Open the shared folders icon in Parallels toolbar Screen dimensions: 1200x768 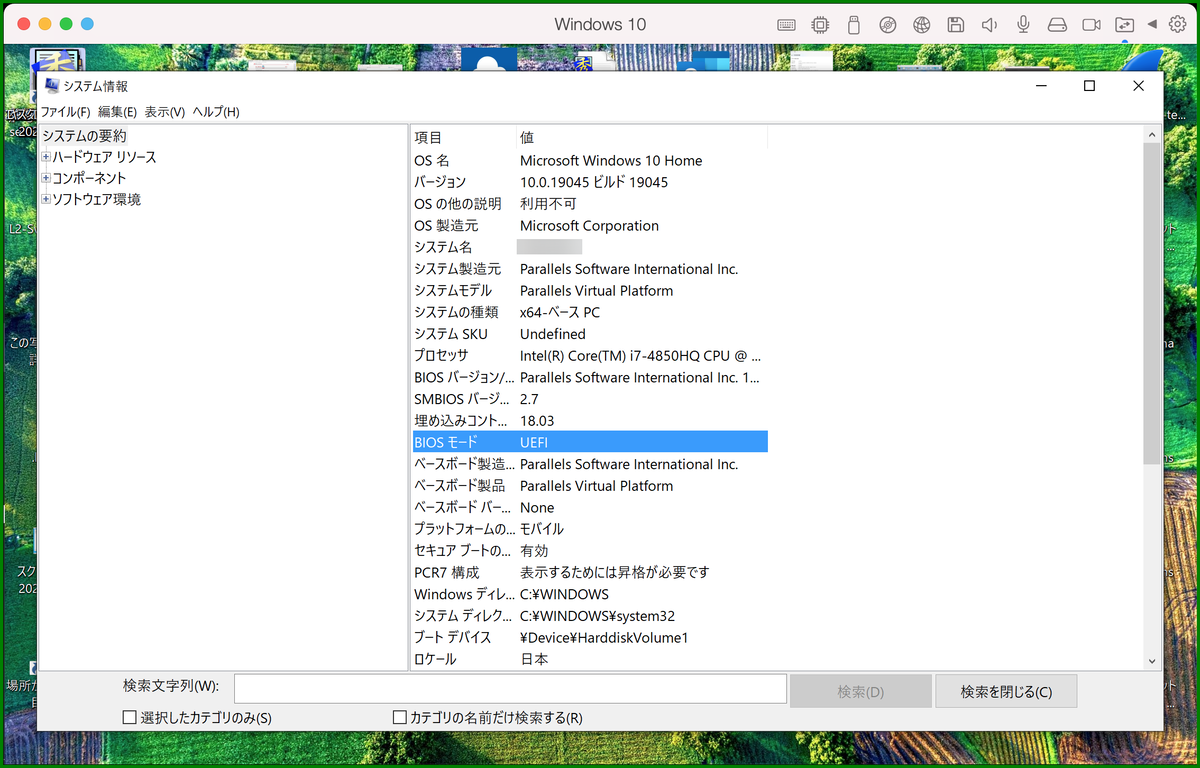pyautogui.click(x=1125, y=25)
